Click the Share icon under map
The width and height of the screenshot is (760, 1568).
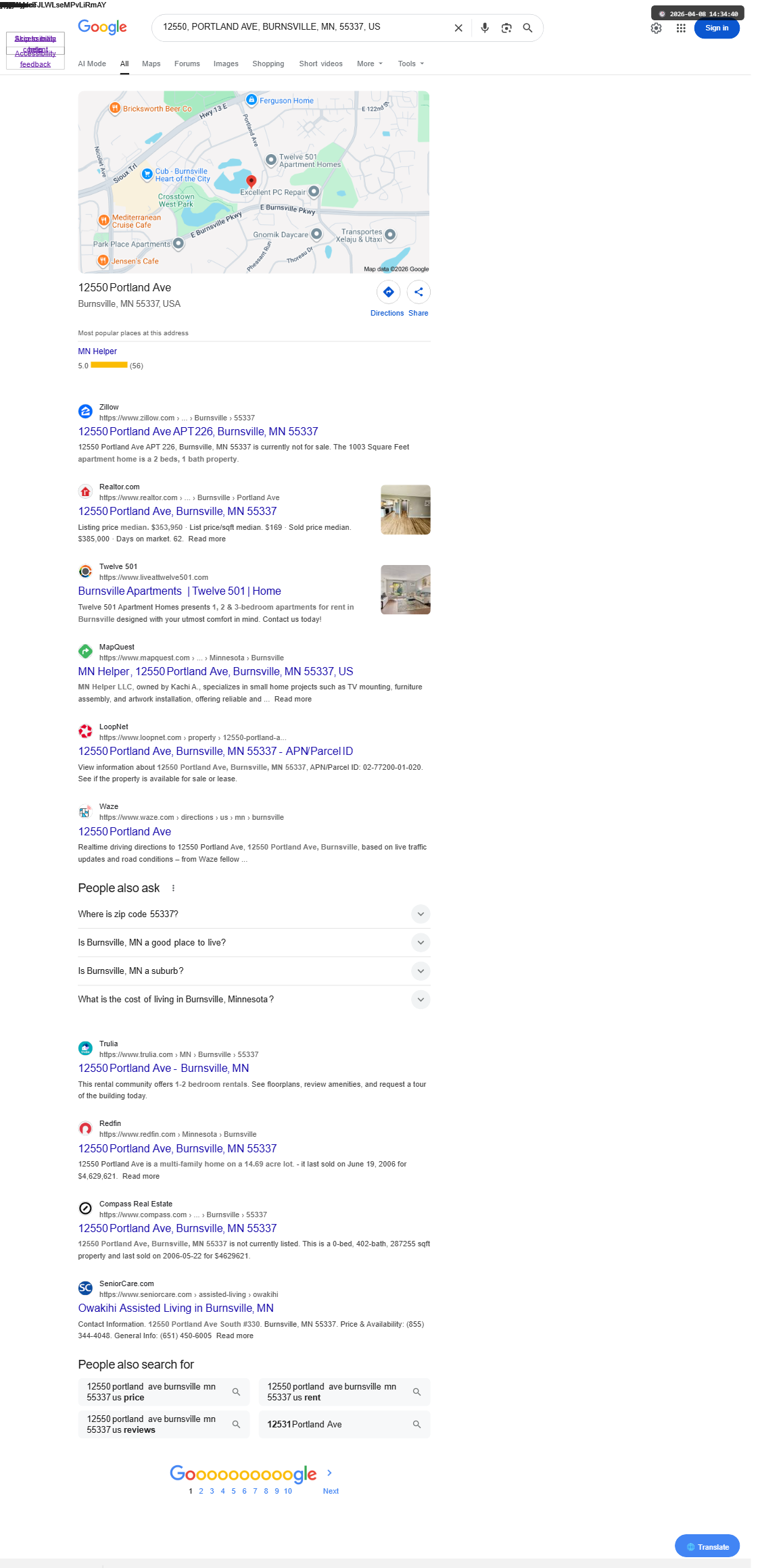pyautogui.click(x=419, y=292)
